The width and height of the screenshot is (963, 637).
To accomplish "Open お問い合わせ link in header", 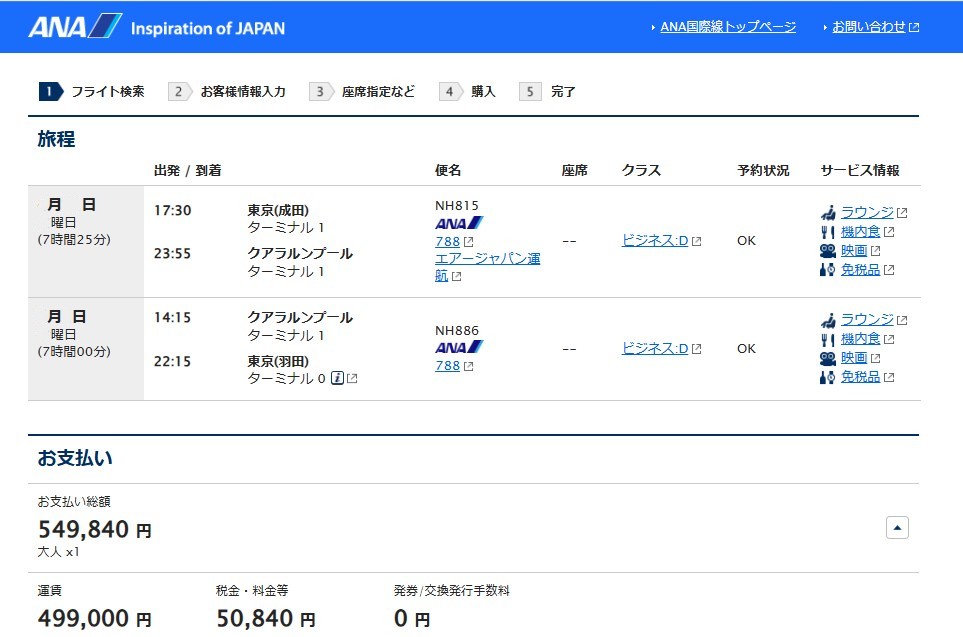I will click(868, 27).
